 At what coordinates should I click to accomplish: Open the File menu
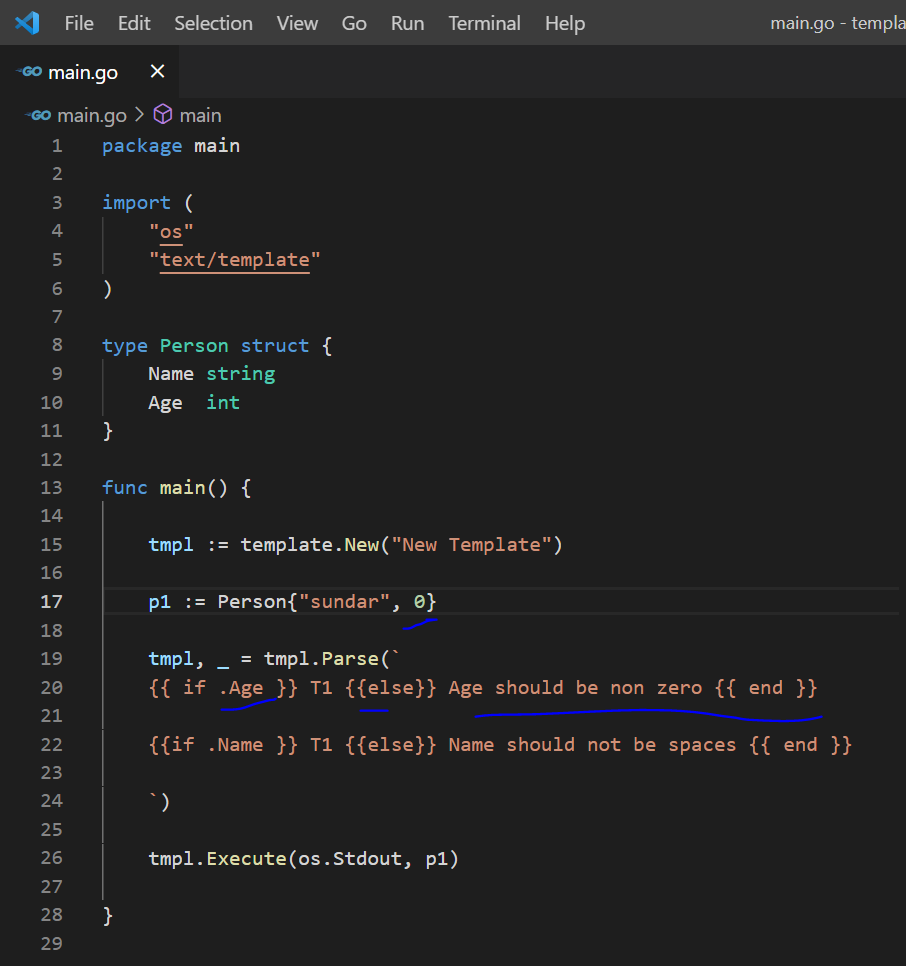tap(79, 23)
